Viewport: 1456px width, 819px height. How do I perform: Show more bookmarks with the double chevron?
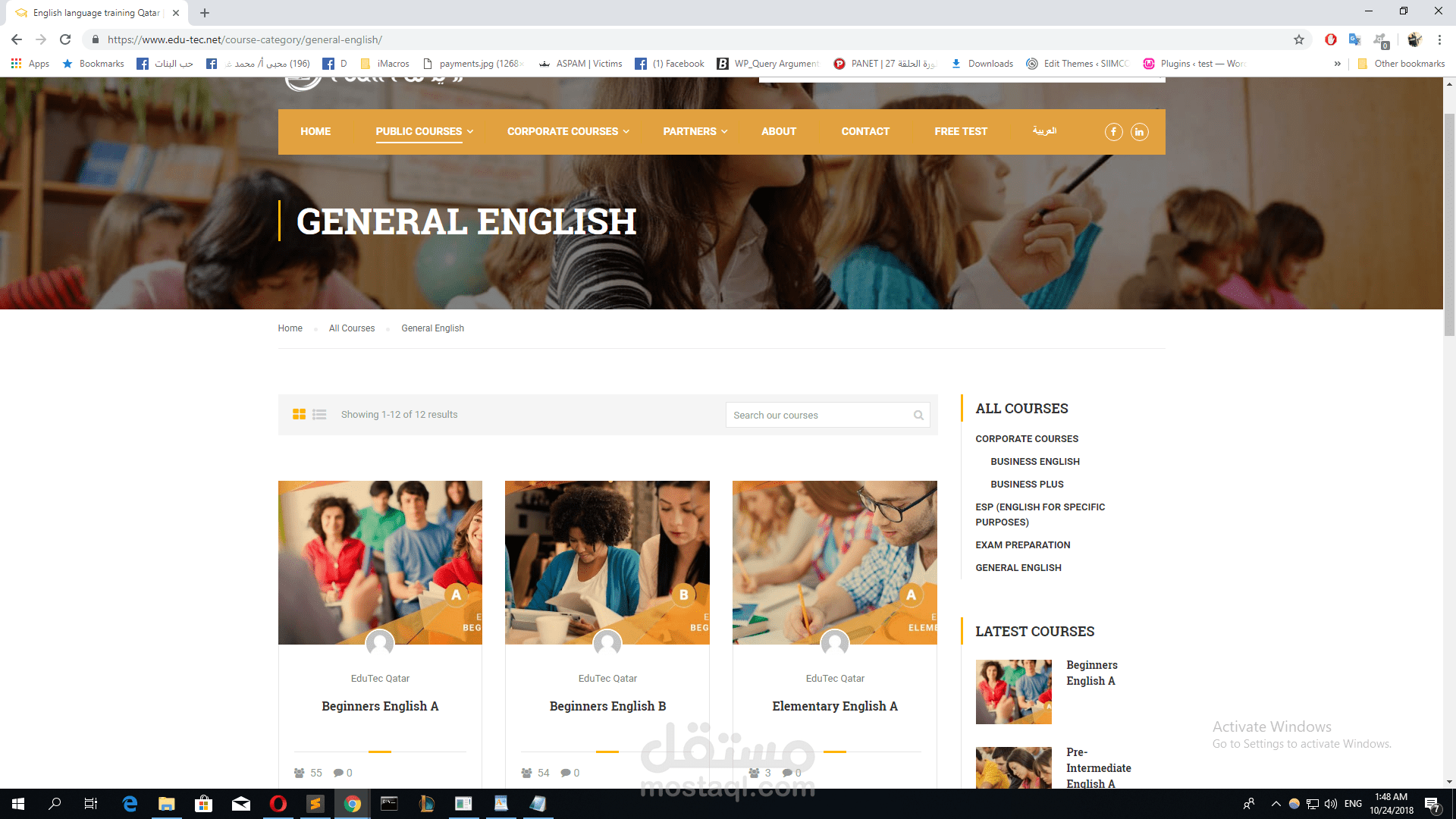[x=1337, y=64]
